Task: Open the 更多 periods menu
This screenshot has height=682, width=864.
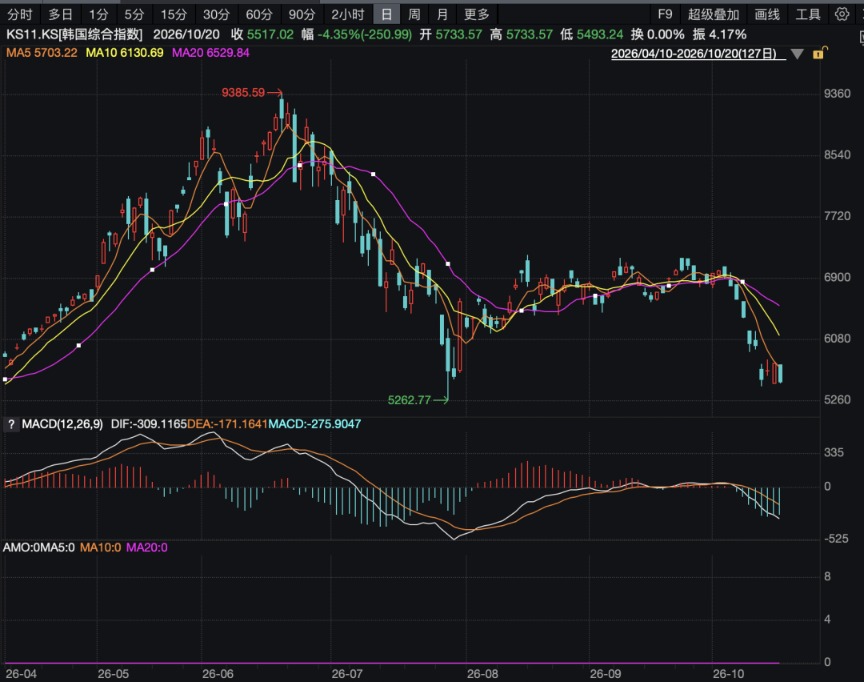Action: coord(477,14)
